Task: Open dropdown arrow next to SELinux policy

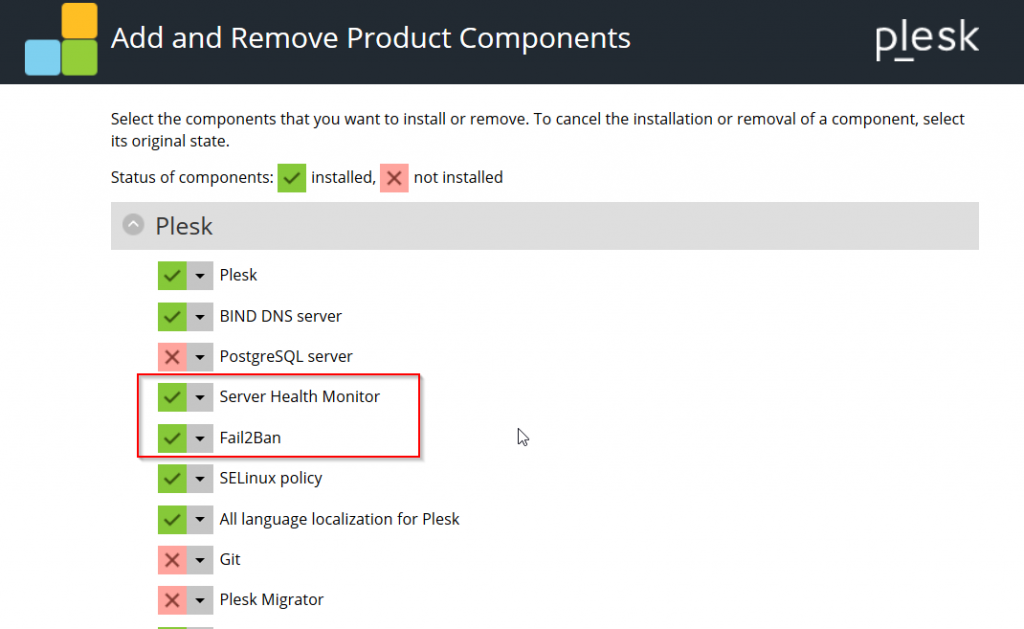Action: pyautogui.click(x=201, y=478)
